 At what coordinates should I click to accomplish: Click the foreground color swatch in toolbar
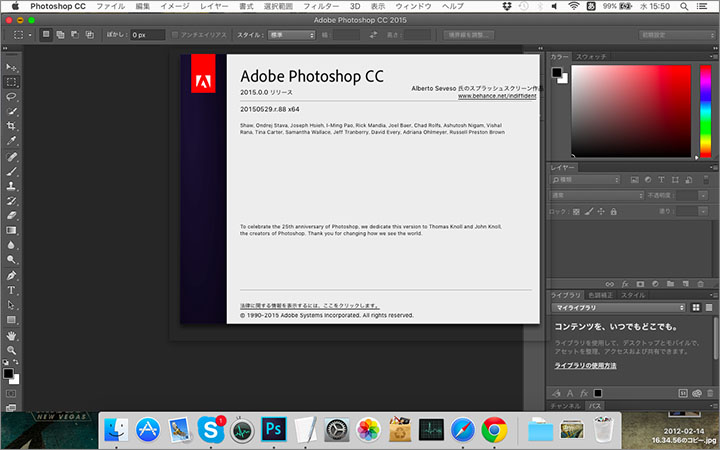[8, 374]
